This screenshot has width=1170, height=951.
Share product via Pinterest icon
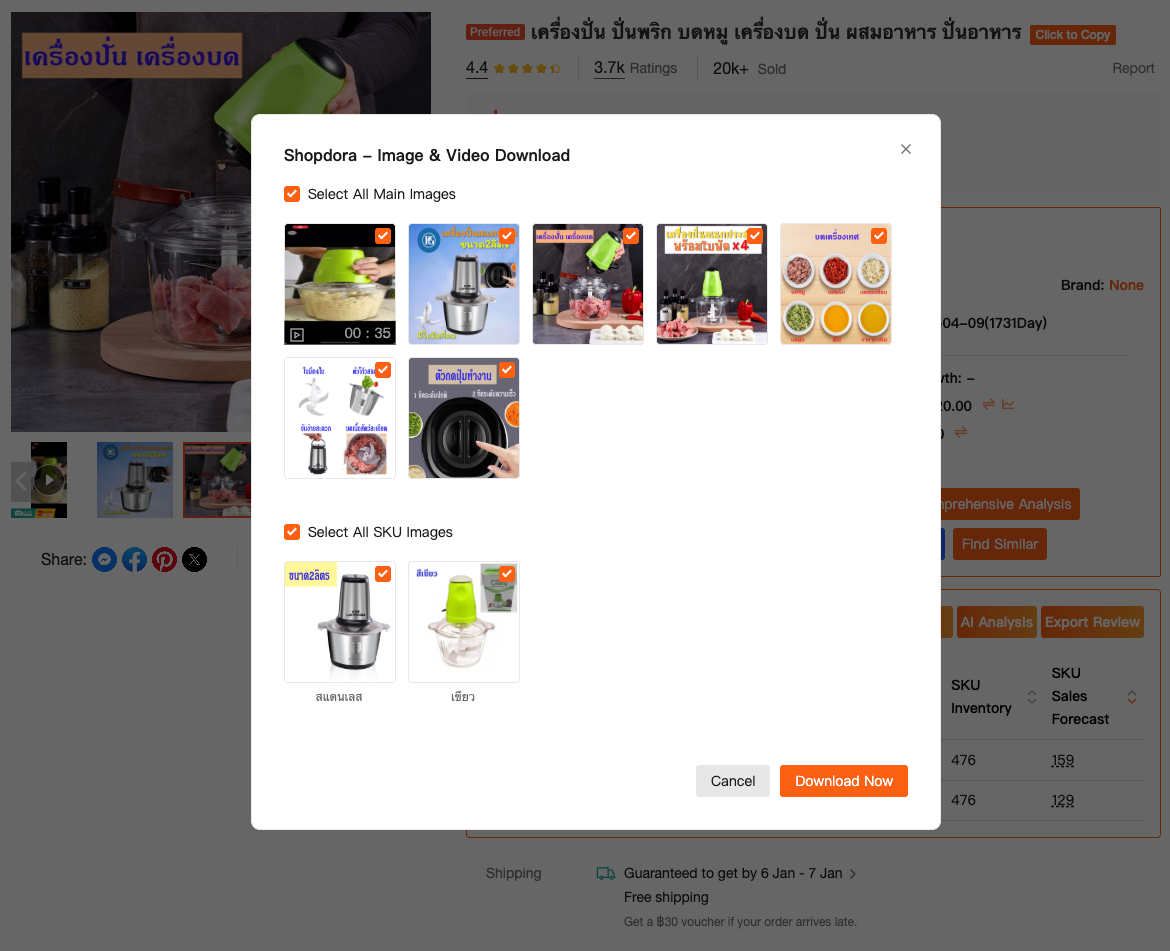click(164, 559)
